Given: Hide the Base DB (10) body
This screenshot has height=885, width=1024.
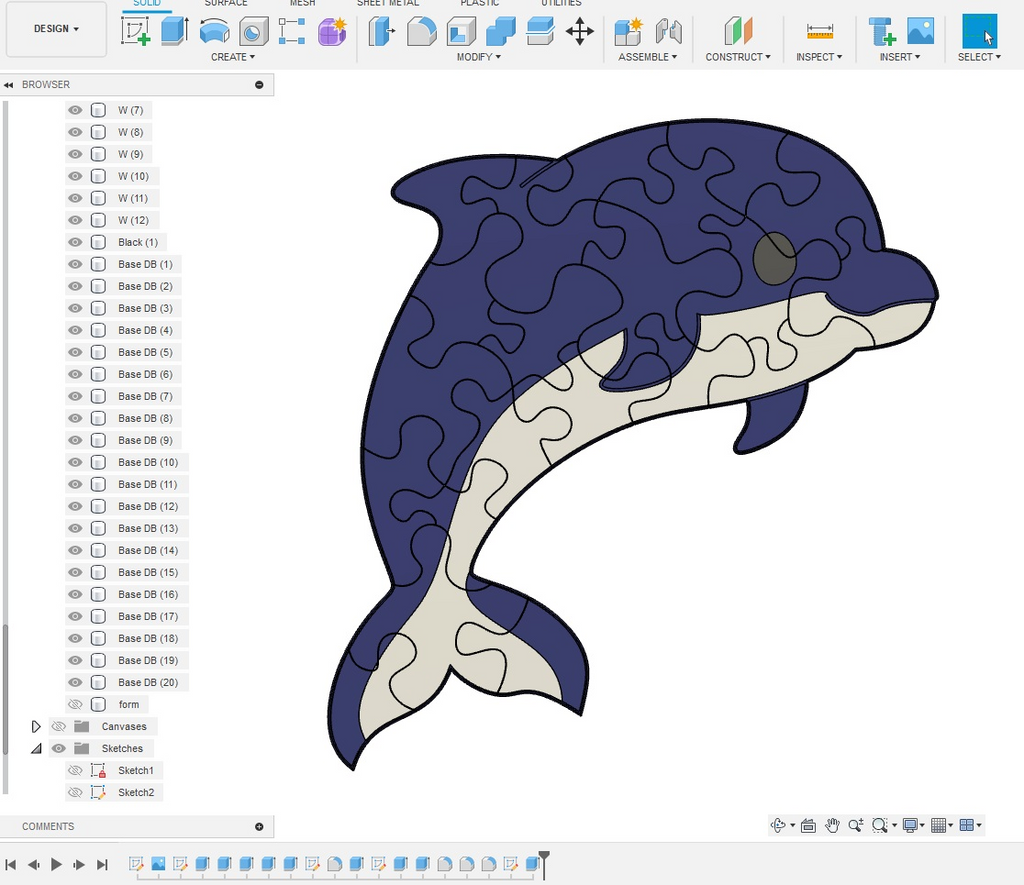Looking at the screenshot, I should pyautogui.click(x=75, y=462).
